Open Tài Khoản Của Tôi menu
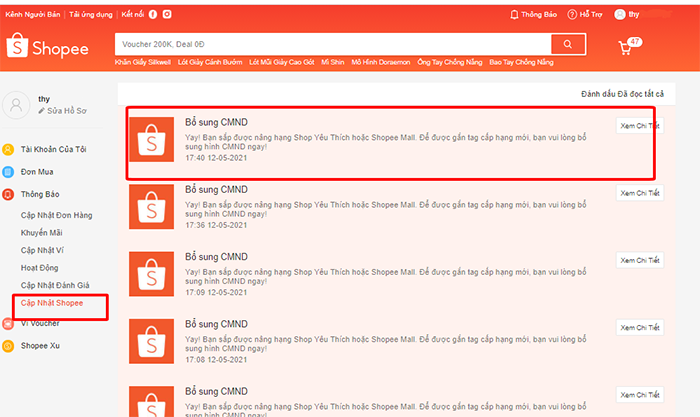The height and width of the screenshot is (417, 700). [53, 149]
